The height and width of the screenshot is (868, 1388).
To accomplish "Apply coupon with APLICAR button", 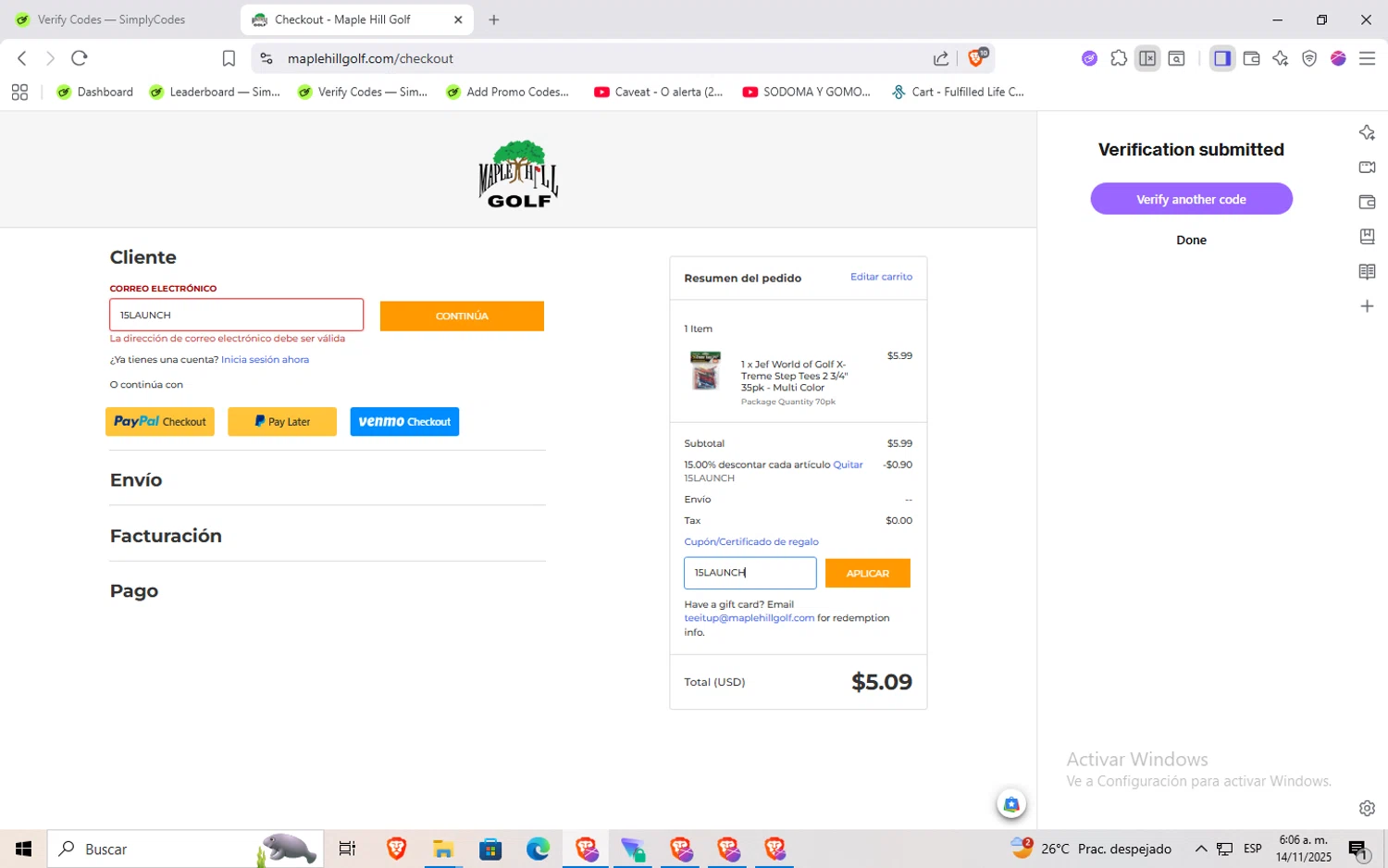I will pyautogui.click(x=867, y=573).
